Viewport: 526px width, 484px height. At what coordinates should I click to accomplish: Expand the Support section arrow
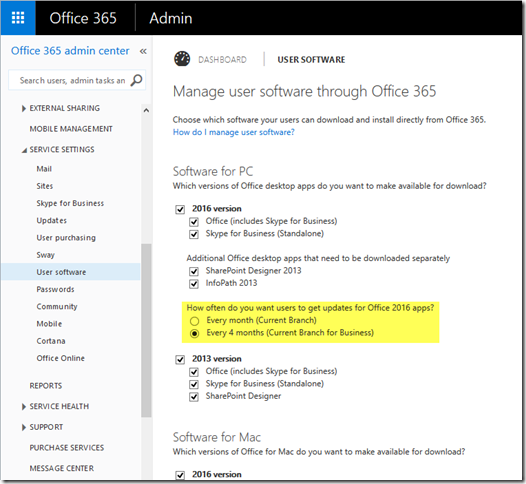coord(23,427)
